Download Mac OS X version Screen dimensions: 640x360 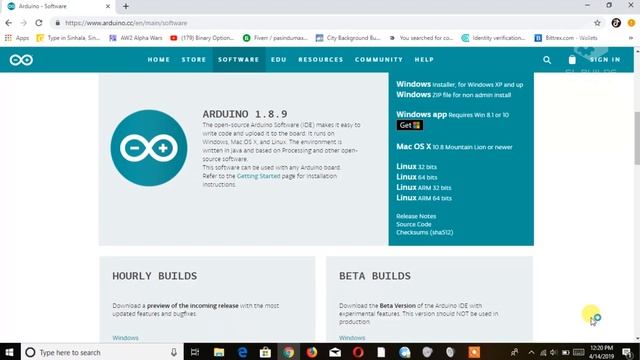pyautogui.click(x=454, y=147)
